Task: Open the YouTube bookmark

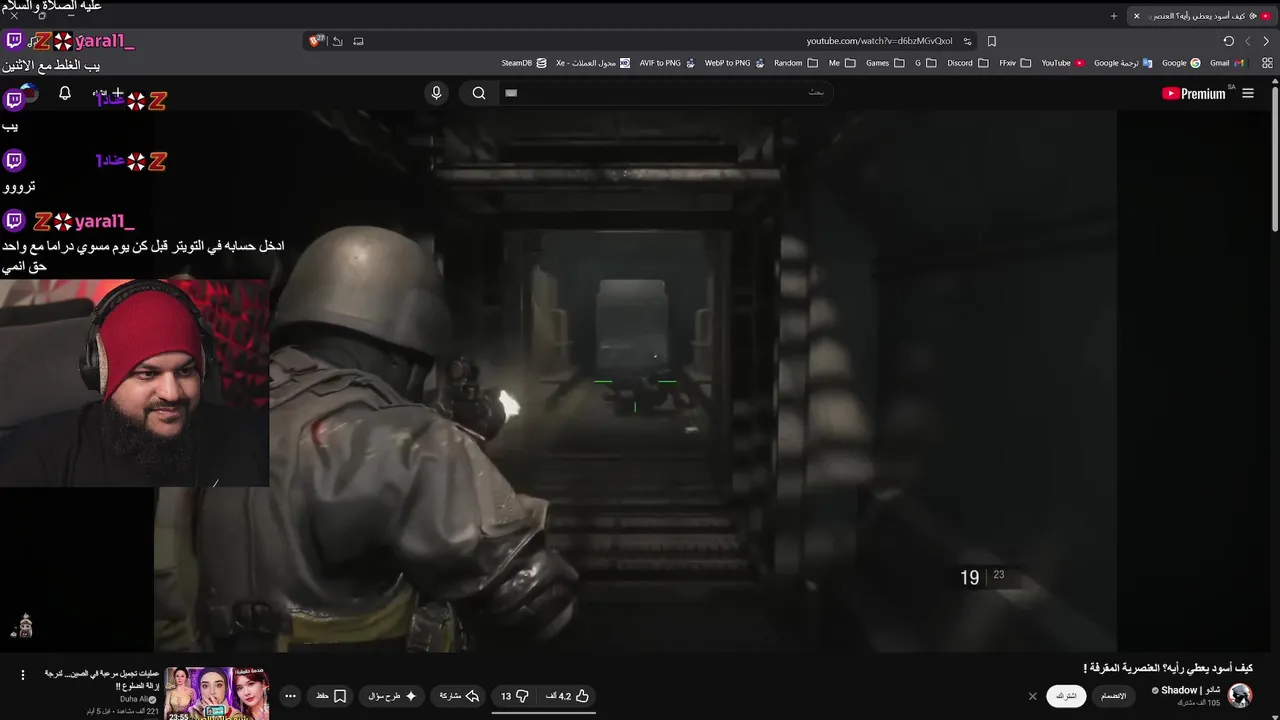Action: [1063, 63]
